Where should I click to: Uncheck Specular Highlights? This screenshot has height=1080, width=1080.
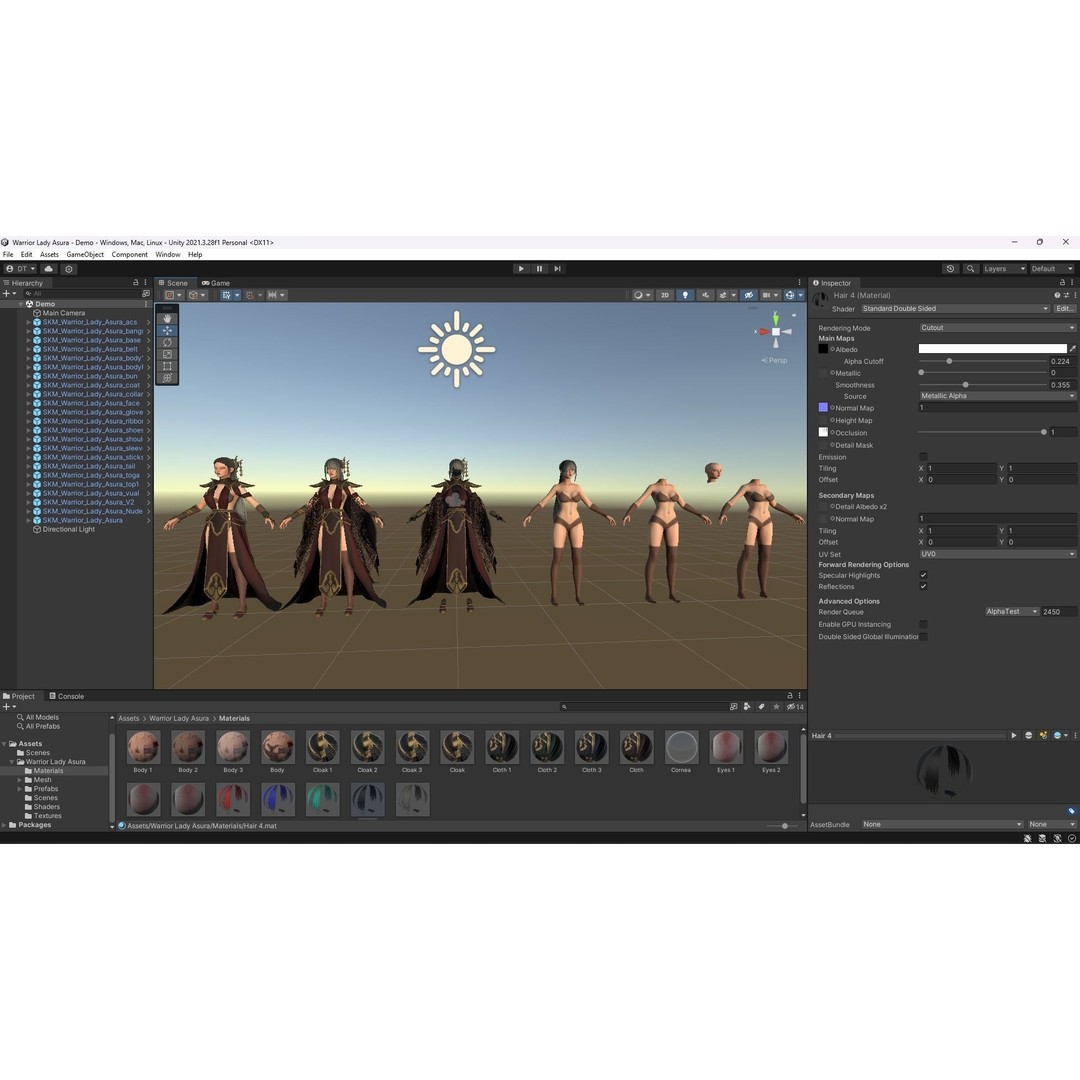coord(923,575)
